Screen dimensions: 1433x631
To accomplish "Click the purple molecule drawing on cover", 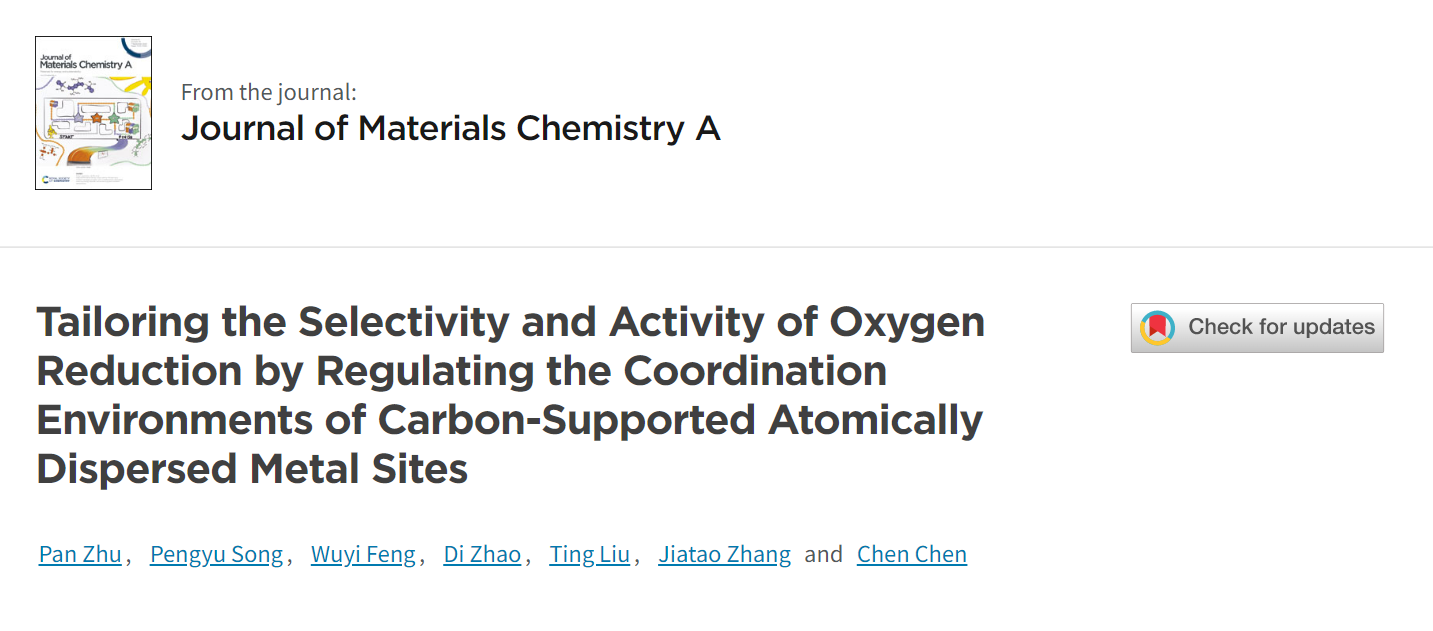I will 74,86.
